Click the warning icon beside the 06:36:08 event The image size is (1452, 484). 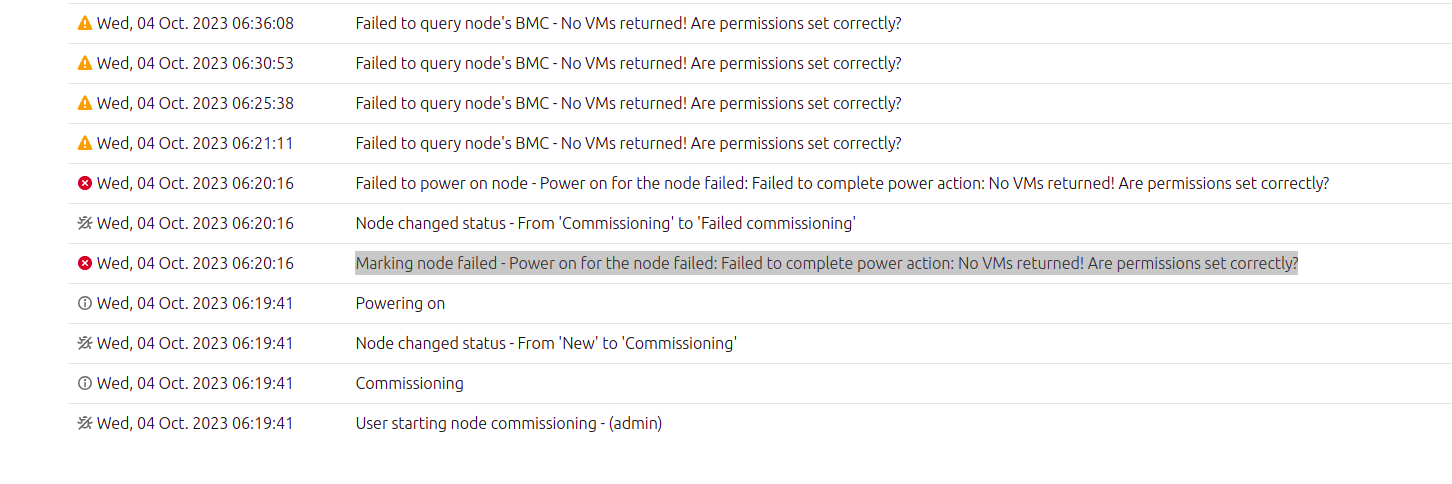tap(85, 23)
